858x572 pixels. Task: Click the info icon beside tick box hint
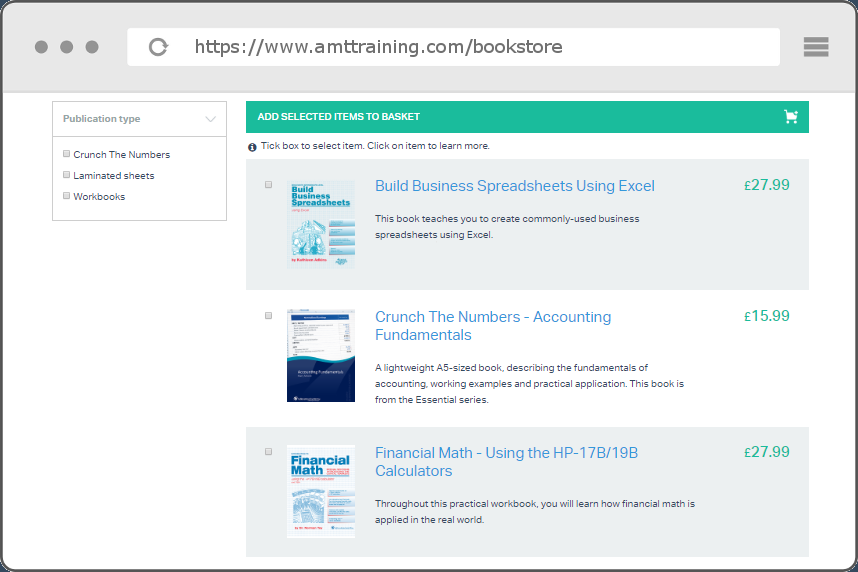[252, 147]
